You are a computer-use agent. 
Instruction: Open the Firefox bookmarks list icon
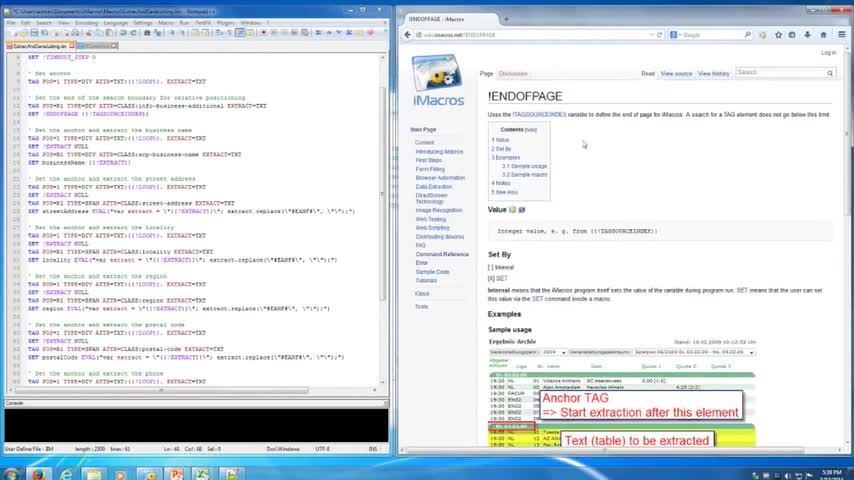point(792,35)
